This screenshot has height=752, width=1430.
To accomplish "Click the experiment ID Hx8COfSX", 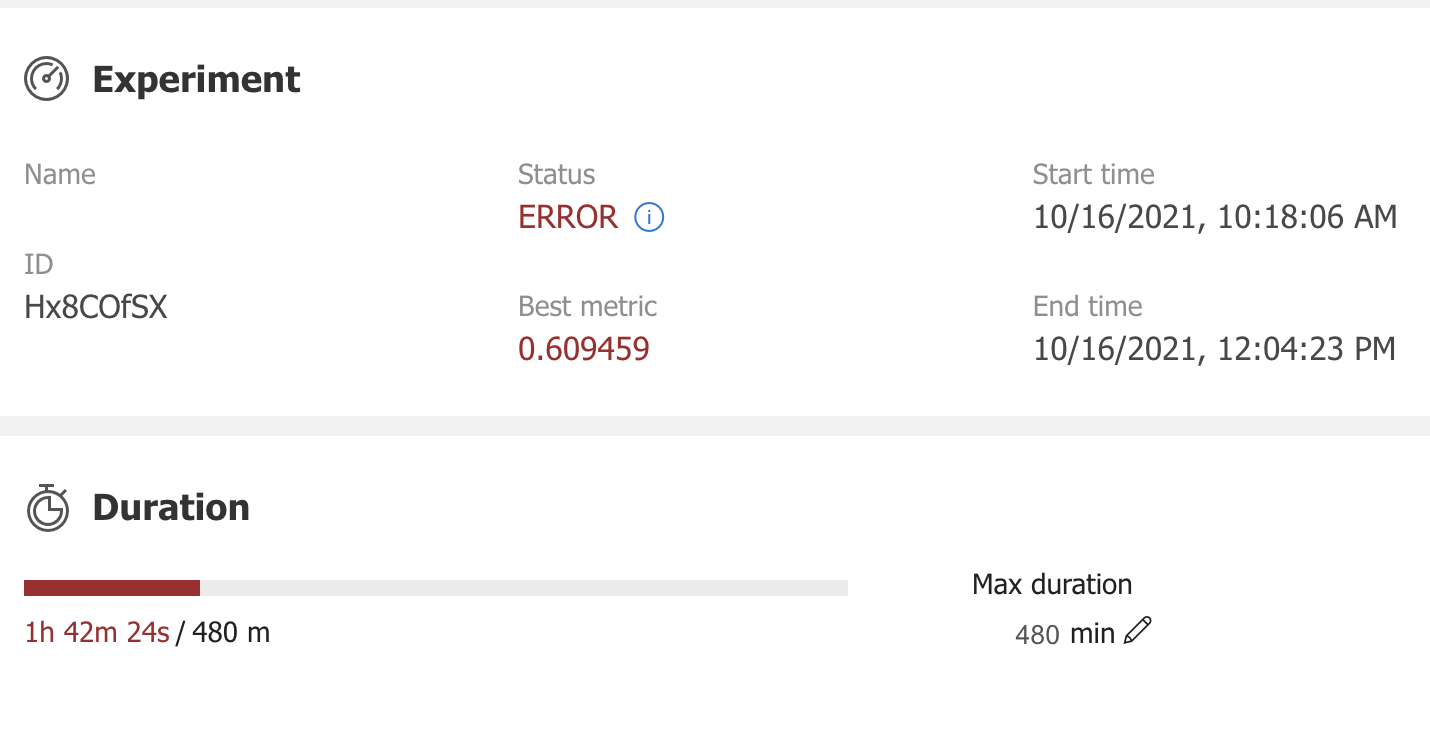I will (x=95, y=307).
